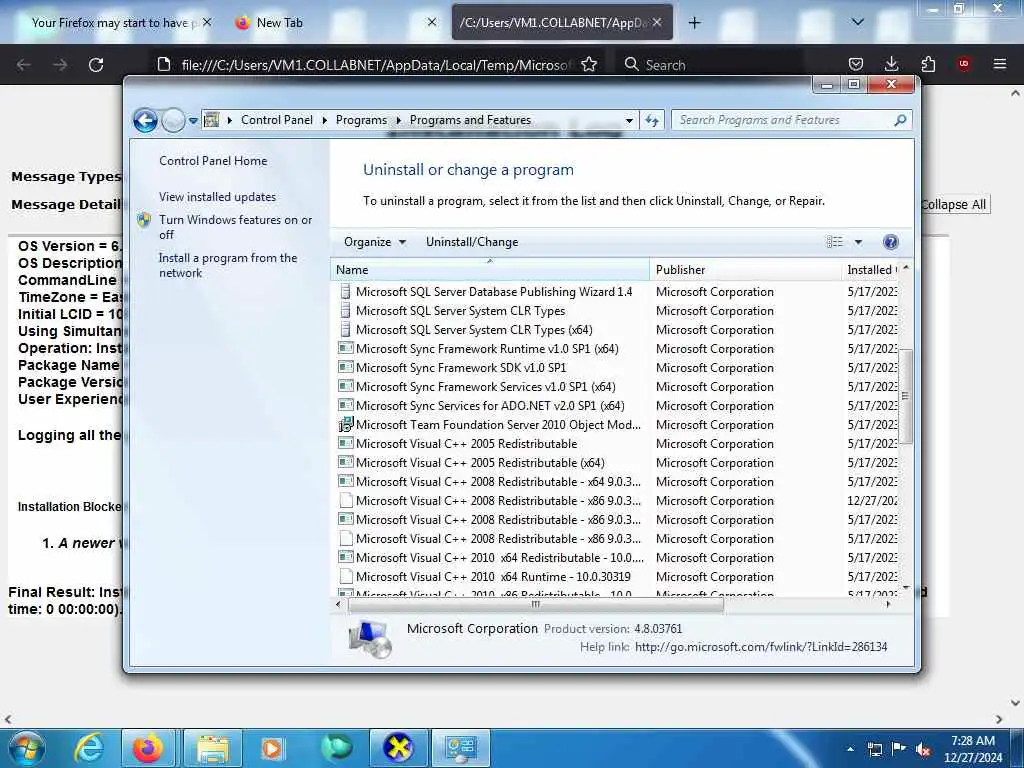The width and height of the screenshot is (1024, 768).
Task: Open the more view options dropdown arrow
Action: coord(859,242)
